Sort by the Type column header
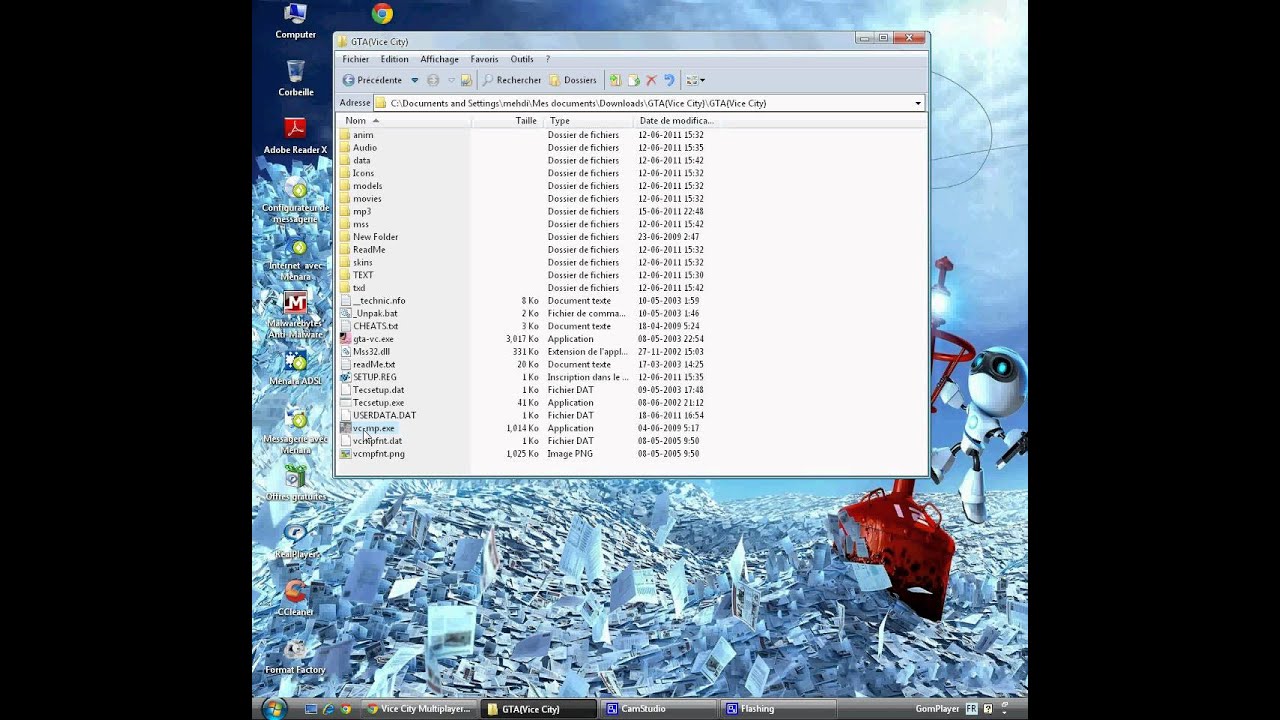 coord(588,120)
